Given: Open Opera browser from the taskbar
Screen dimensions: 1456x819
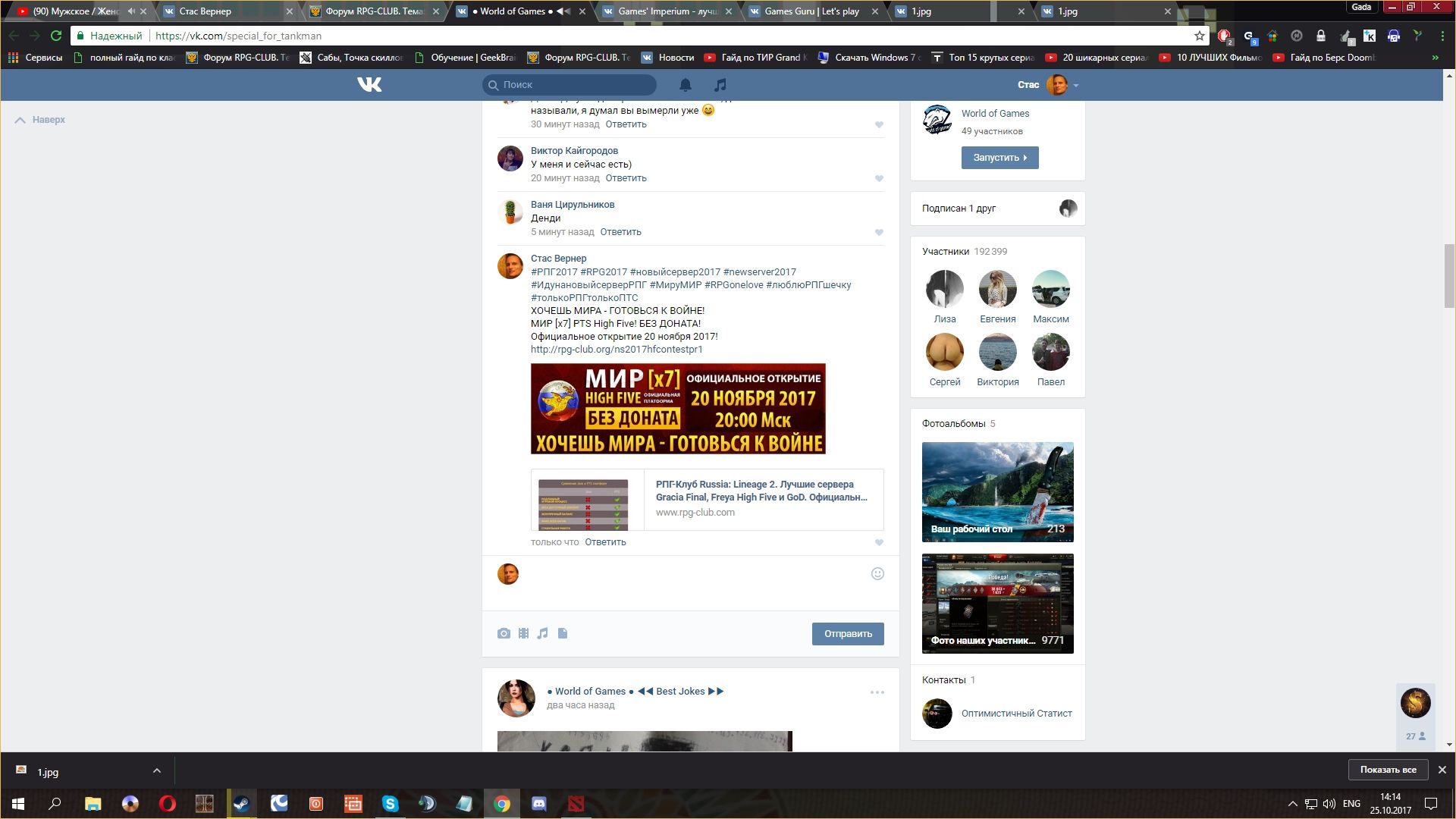Looking at the screenshot, I should point(167,804).
